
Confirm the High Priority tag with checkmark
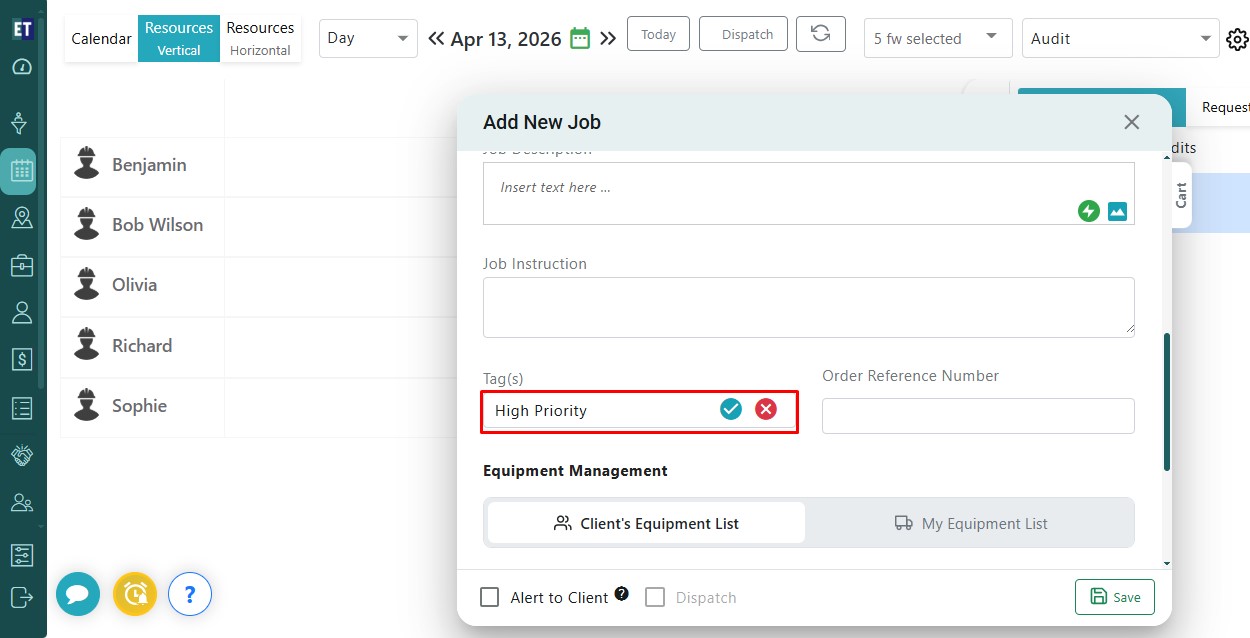[731, 409]
